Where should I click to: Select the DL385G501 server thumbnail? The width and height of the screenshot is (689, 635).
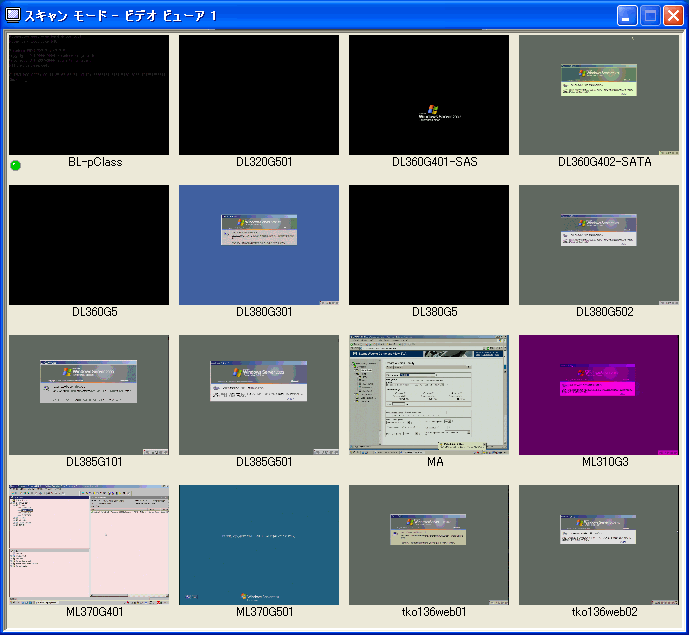pos(259,395)
